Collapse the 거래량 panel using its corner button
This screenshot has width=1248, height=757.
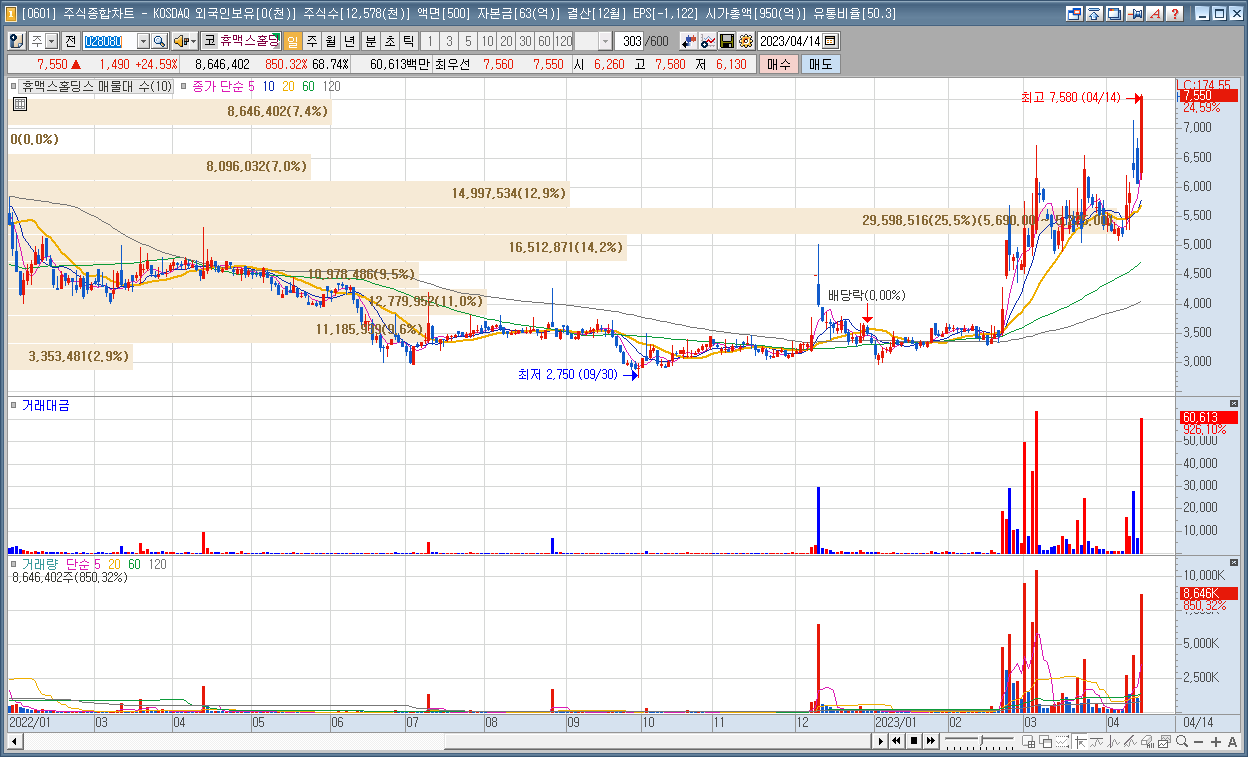point(1233,563)
